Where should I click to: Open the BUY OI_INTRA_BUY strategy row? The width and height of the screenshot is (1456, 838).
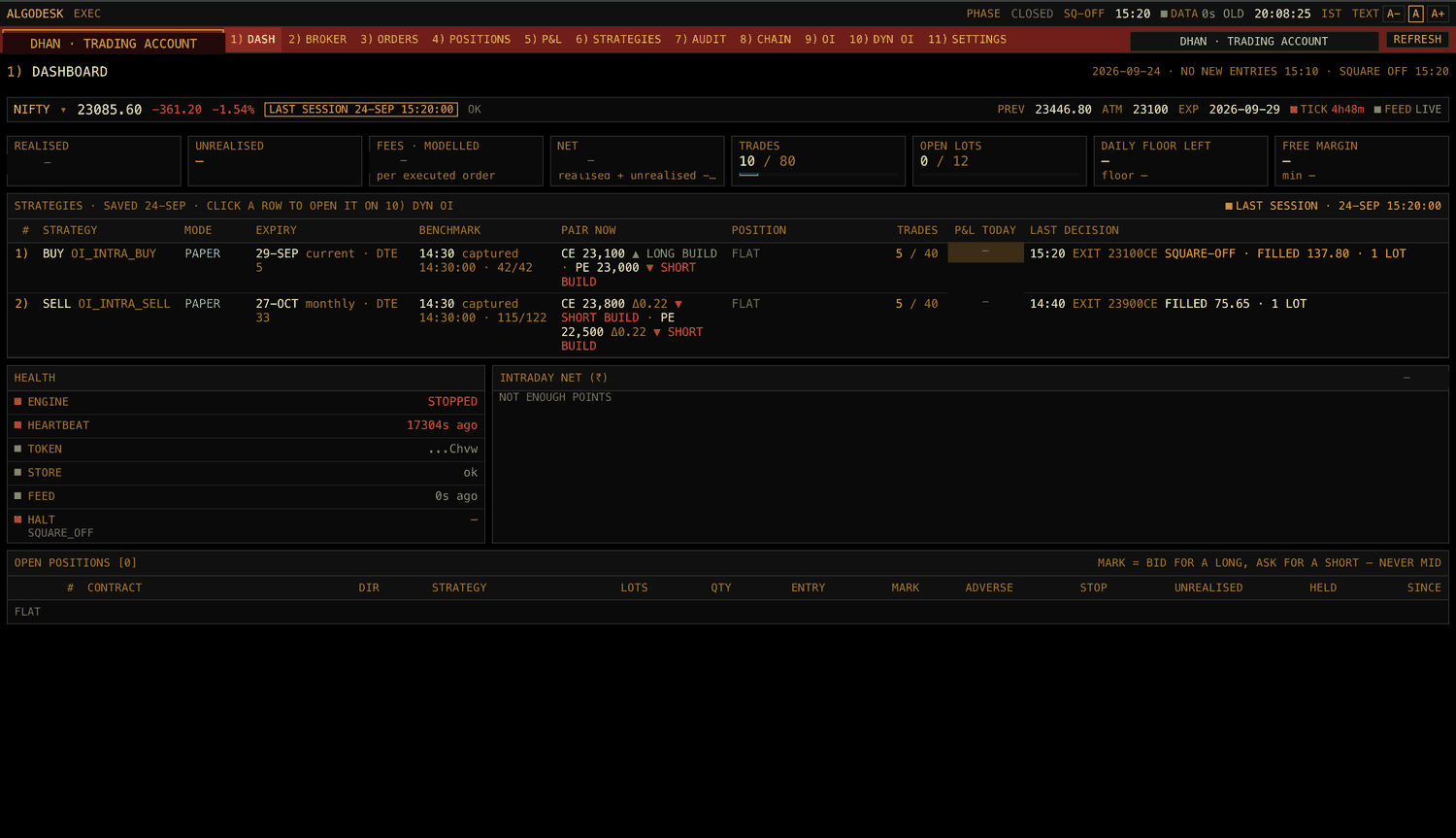point(727,267)
